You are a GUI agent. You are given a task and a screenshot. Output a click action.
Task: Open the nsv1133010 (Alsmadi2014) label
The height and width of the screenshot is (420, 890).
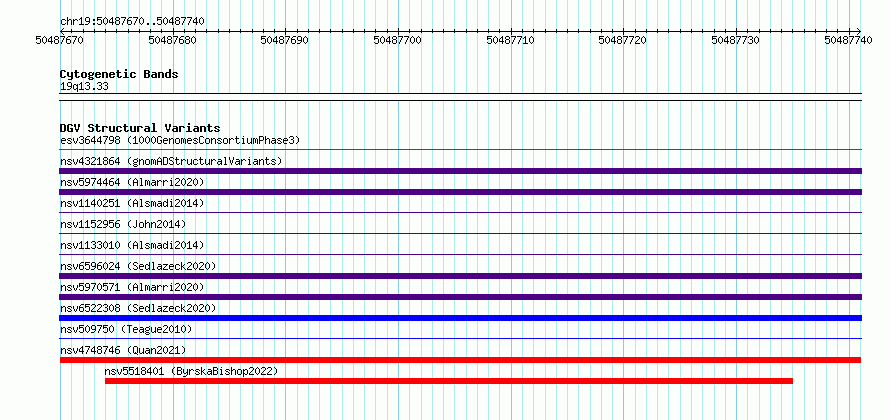[132, 245]
